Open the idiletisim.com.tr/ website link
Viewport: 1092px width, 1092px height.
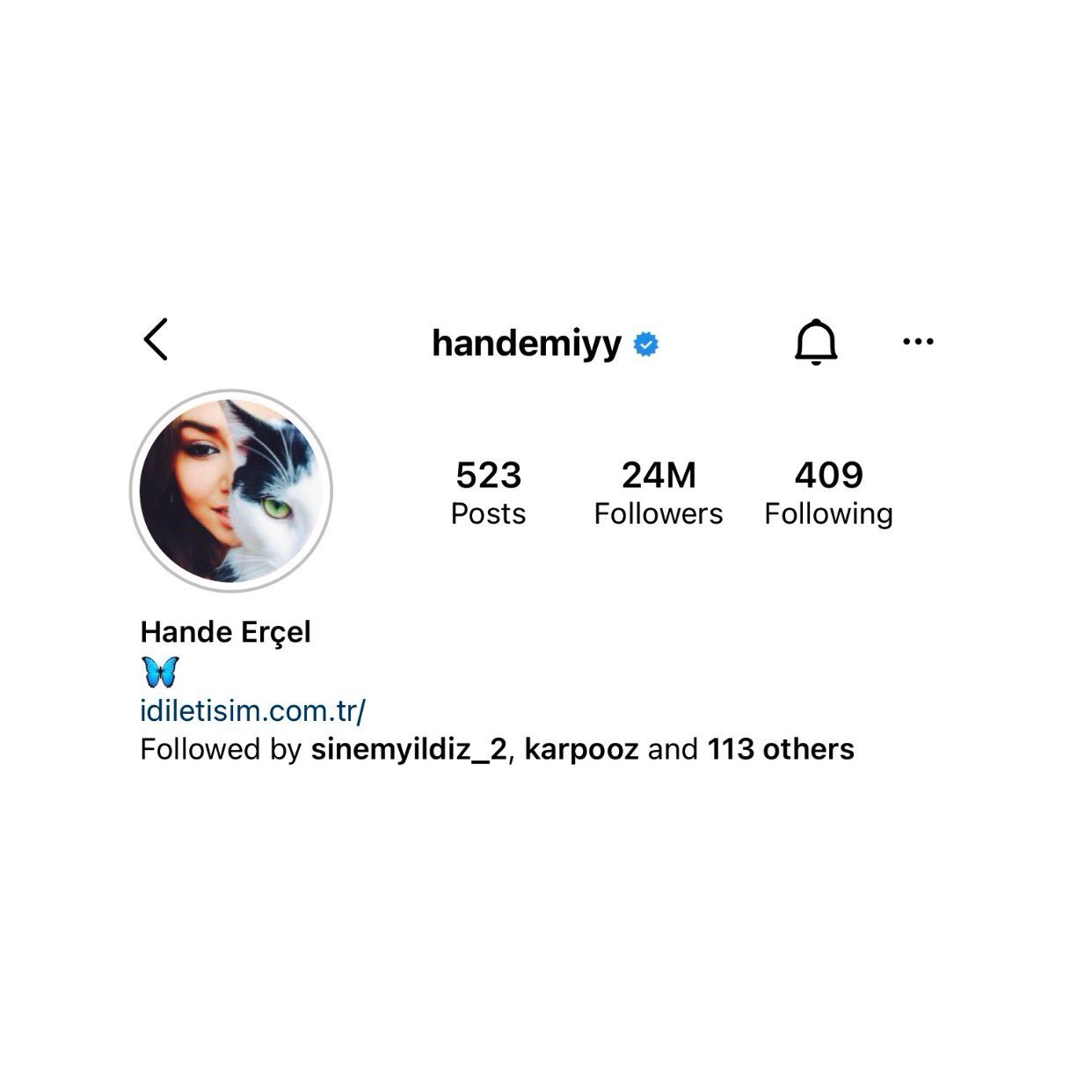252,710
